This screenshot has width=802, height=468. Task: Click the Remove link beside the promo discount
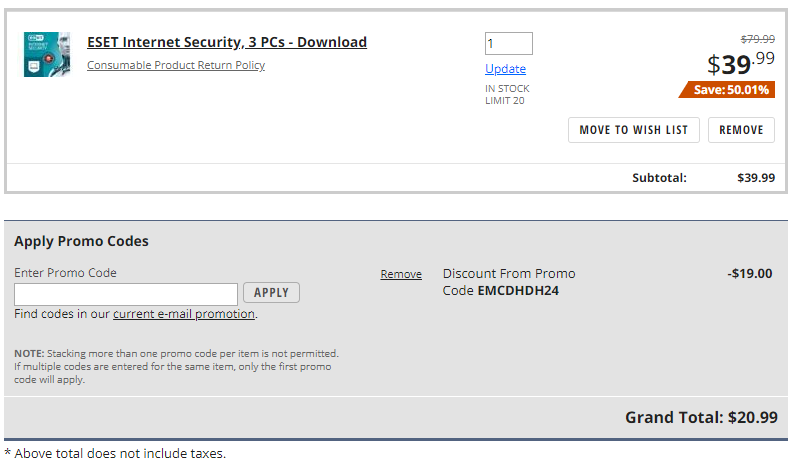[x=401, y=274]
